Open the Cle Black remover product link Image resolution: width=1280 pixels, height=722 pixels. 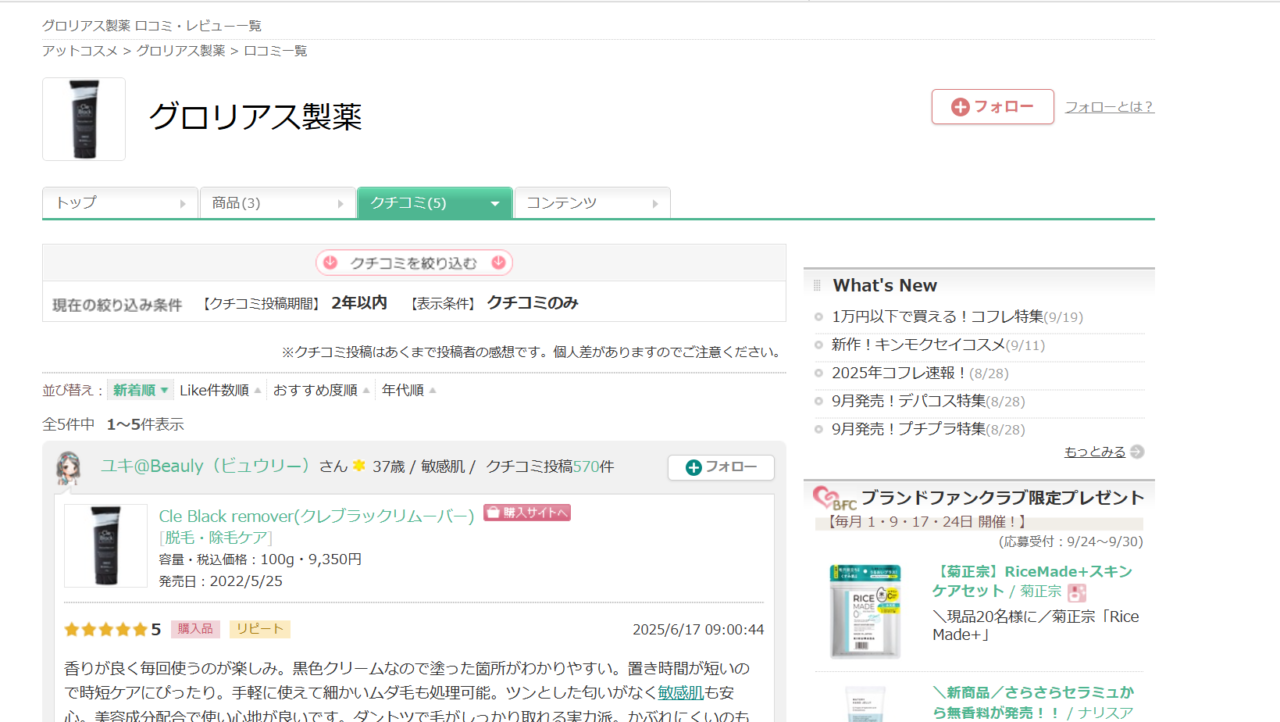click(x=316, y=516)
